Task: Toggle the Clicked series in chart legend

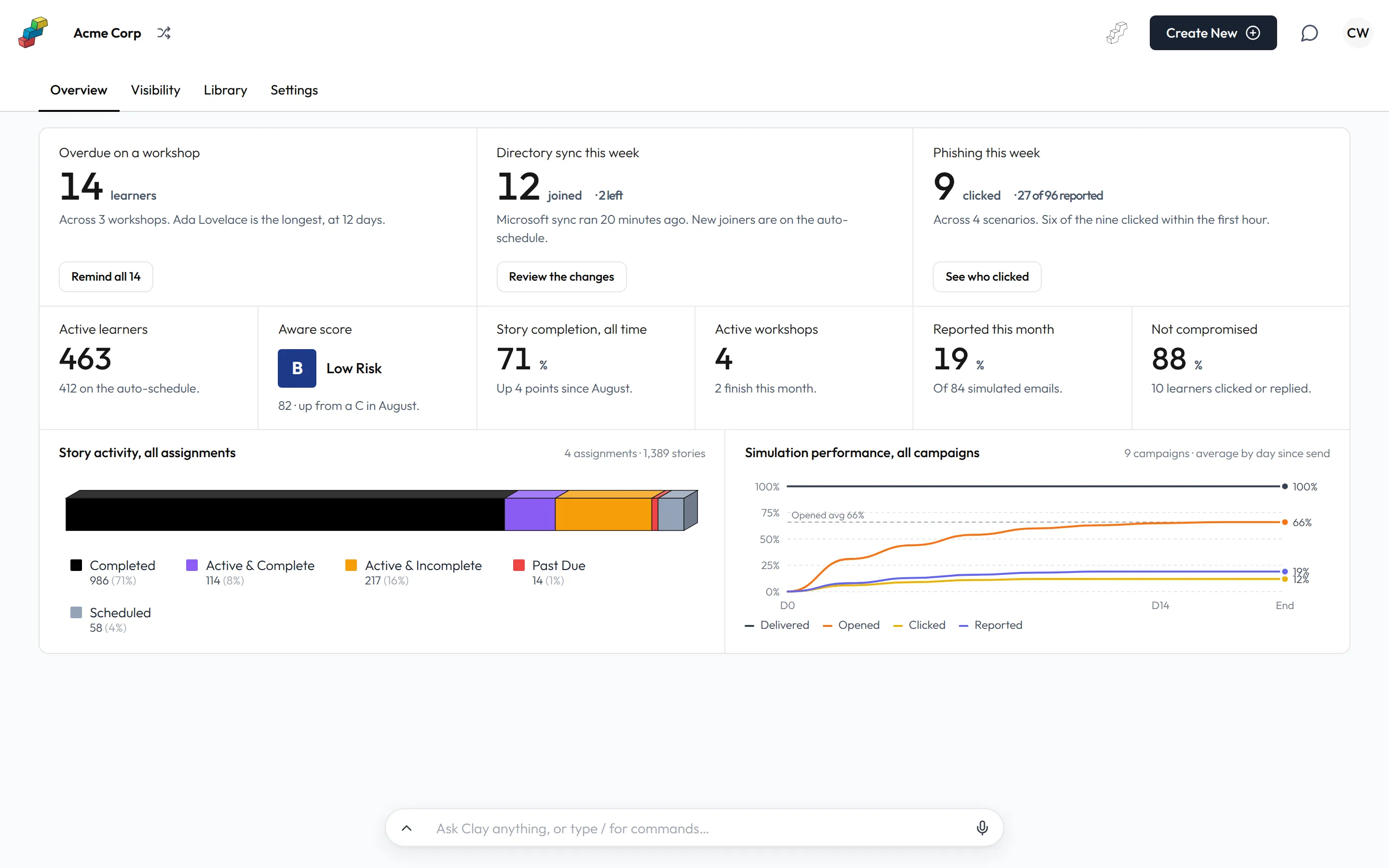Action: click(919, 624)
